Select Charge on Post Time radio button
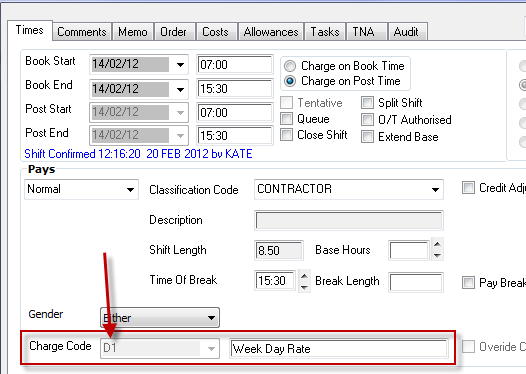Image resolution: width=526 pixels, height=374 pixels. (x=290, y=81)
